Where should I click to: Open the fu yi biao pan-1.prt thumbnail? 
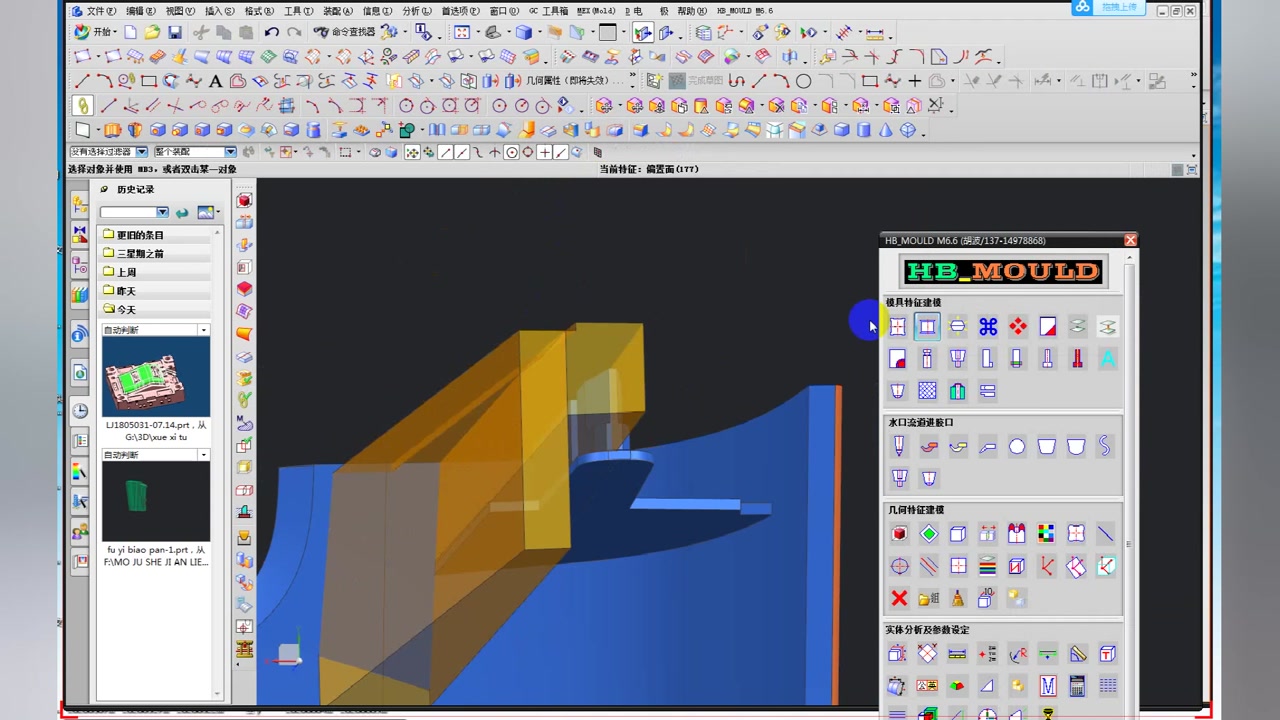coord(156,502)
